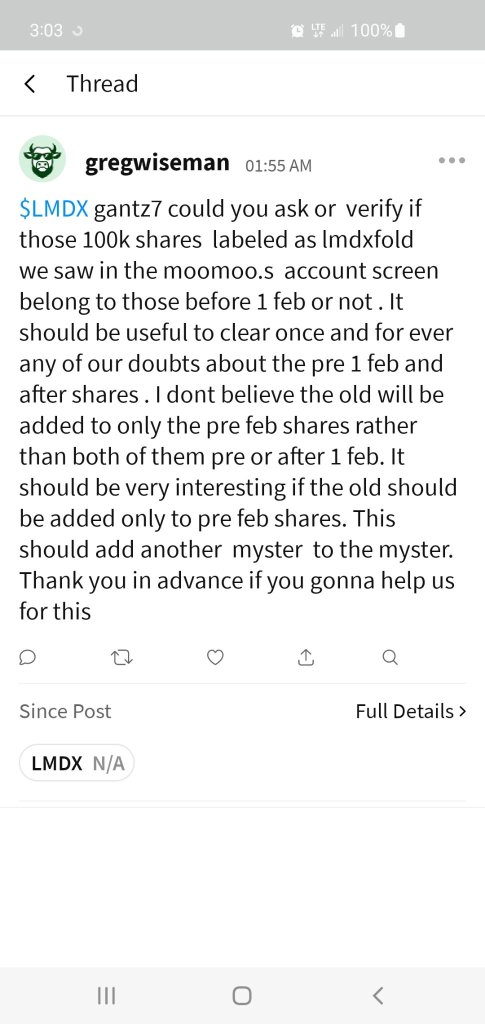Open gregwiseman's bull avatar
This screenshot has height=1024, width=485.
42,159
